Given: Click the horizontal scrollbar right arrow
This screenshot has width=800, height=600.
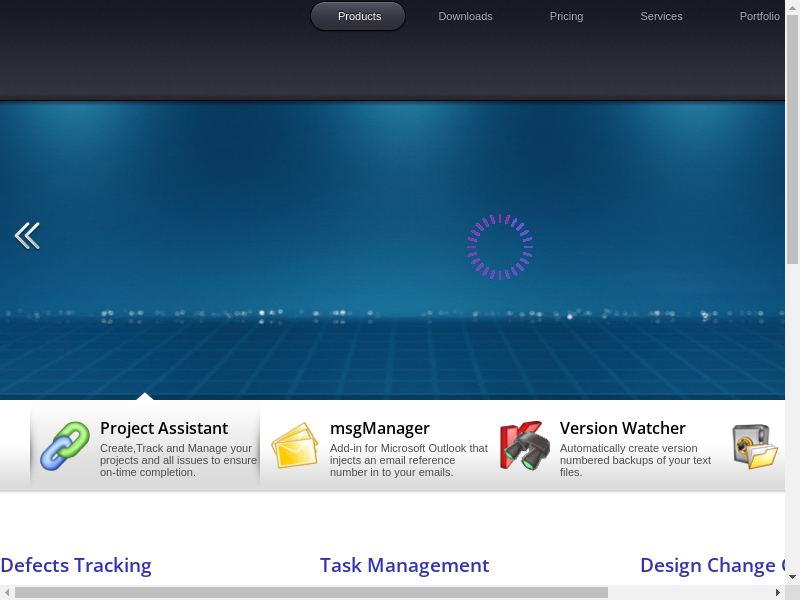Looking at the screenshot, I should coord(778,593).
